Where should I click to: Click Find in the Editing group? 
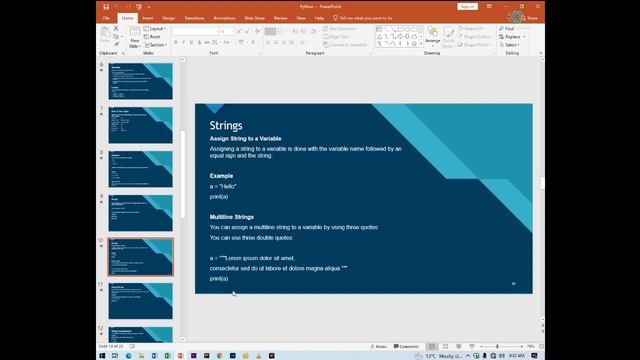pyautogui.click(x=507, y=29)
